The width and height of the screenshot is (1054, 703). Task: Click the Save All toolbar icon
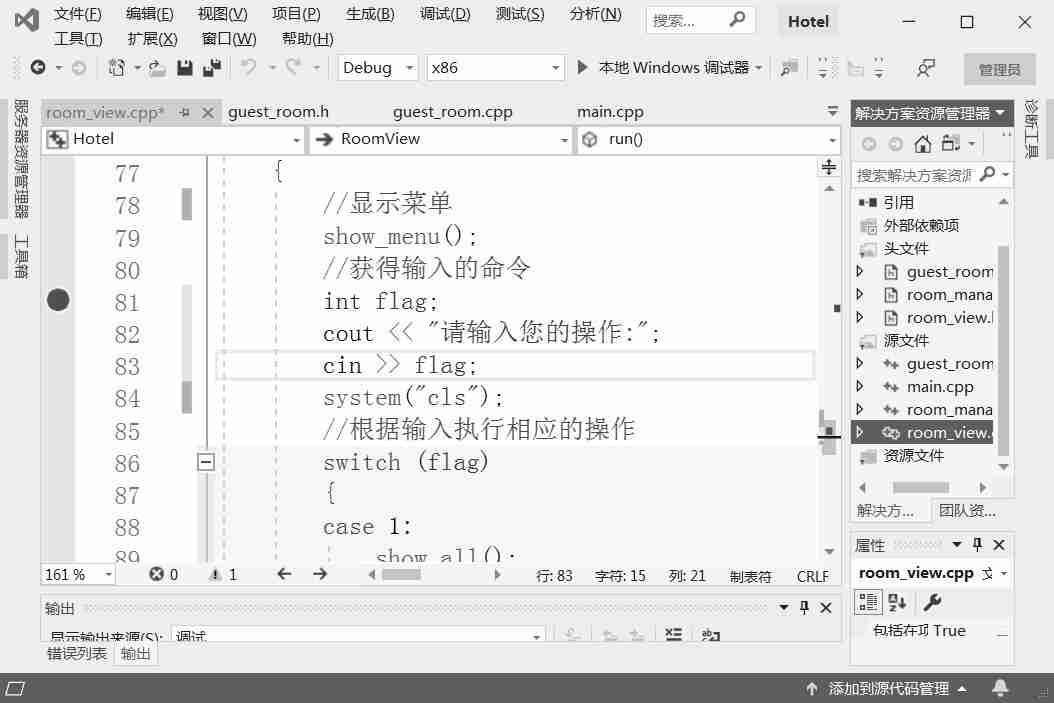[211, 68]
